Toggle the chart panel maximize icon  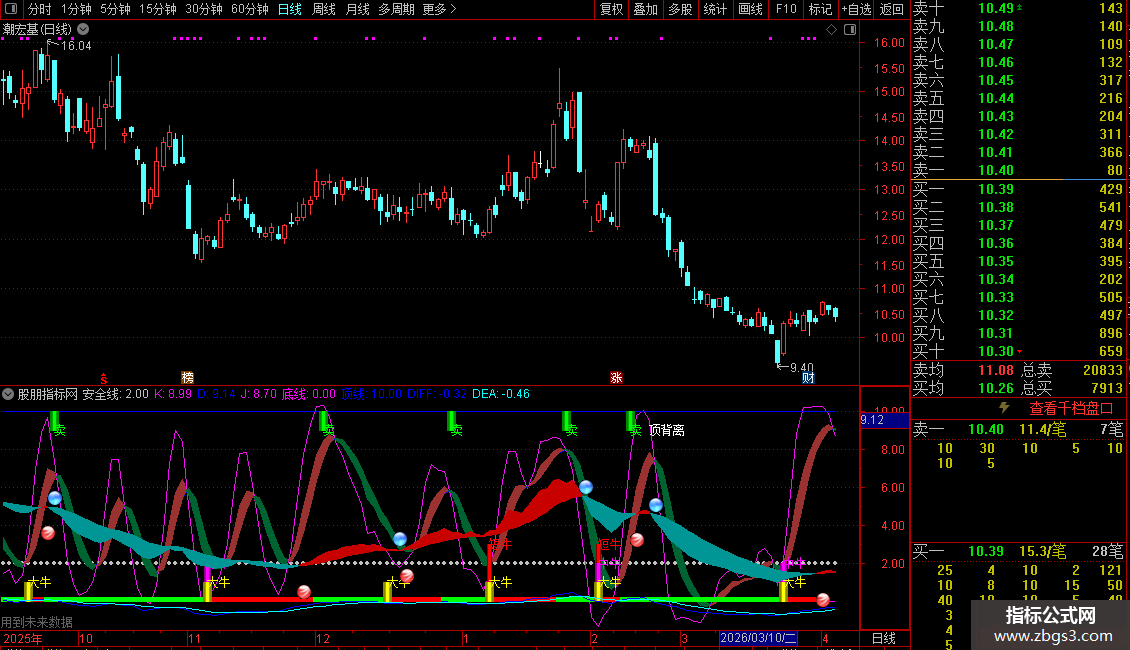[849, 30]
